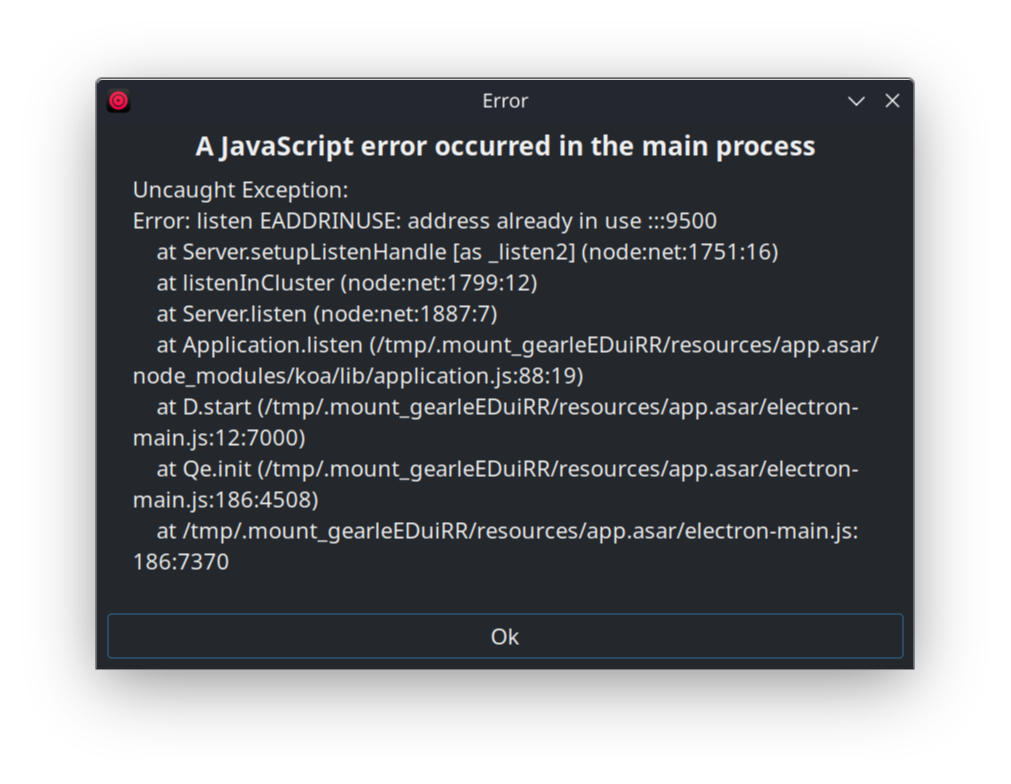Click the "Uncaught Exception:" line
Screen dimensions: 1011x784
[240, 190]
